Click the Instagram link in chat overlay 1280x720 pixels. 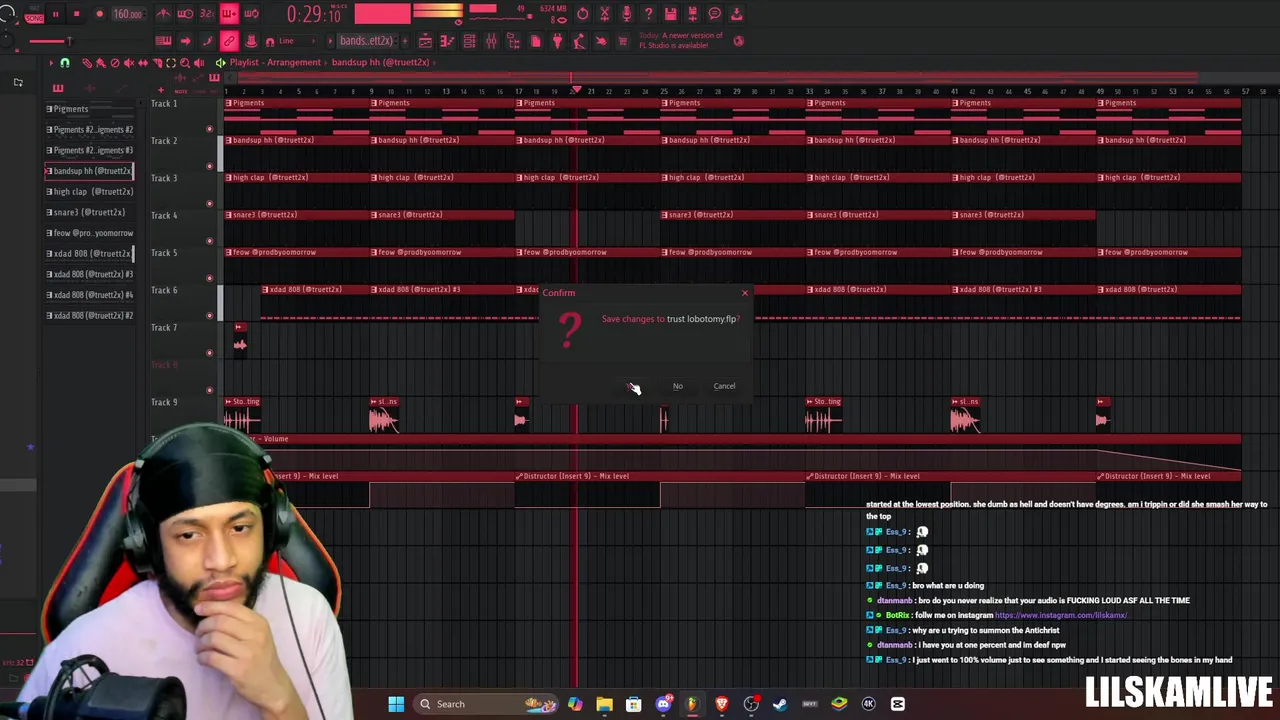tap(1061, 615)
